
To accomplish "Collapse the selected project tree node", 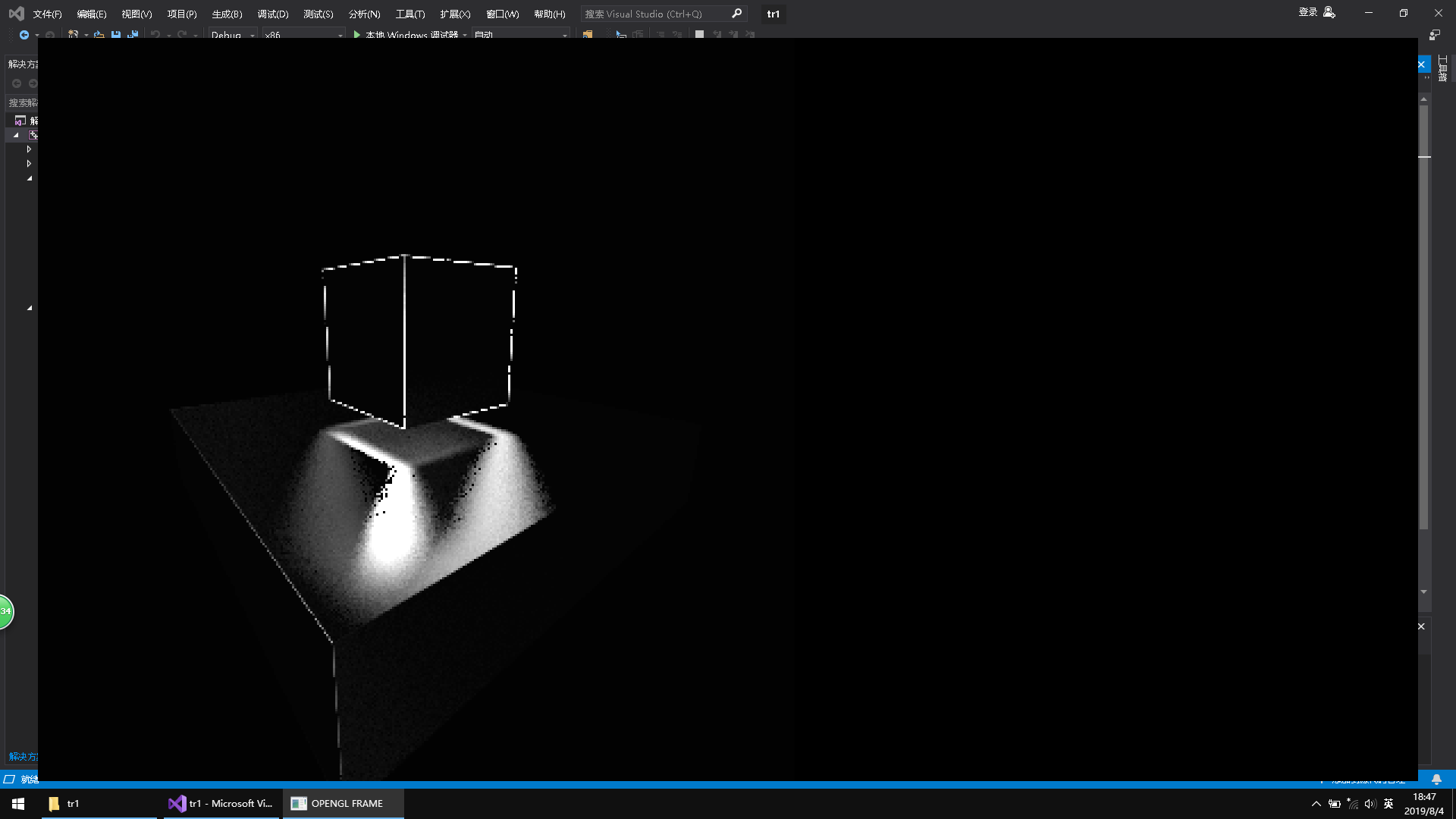I will pyautogui.click(x=16, y=135).
